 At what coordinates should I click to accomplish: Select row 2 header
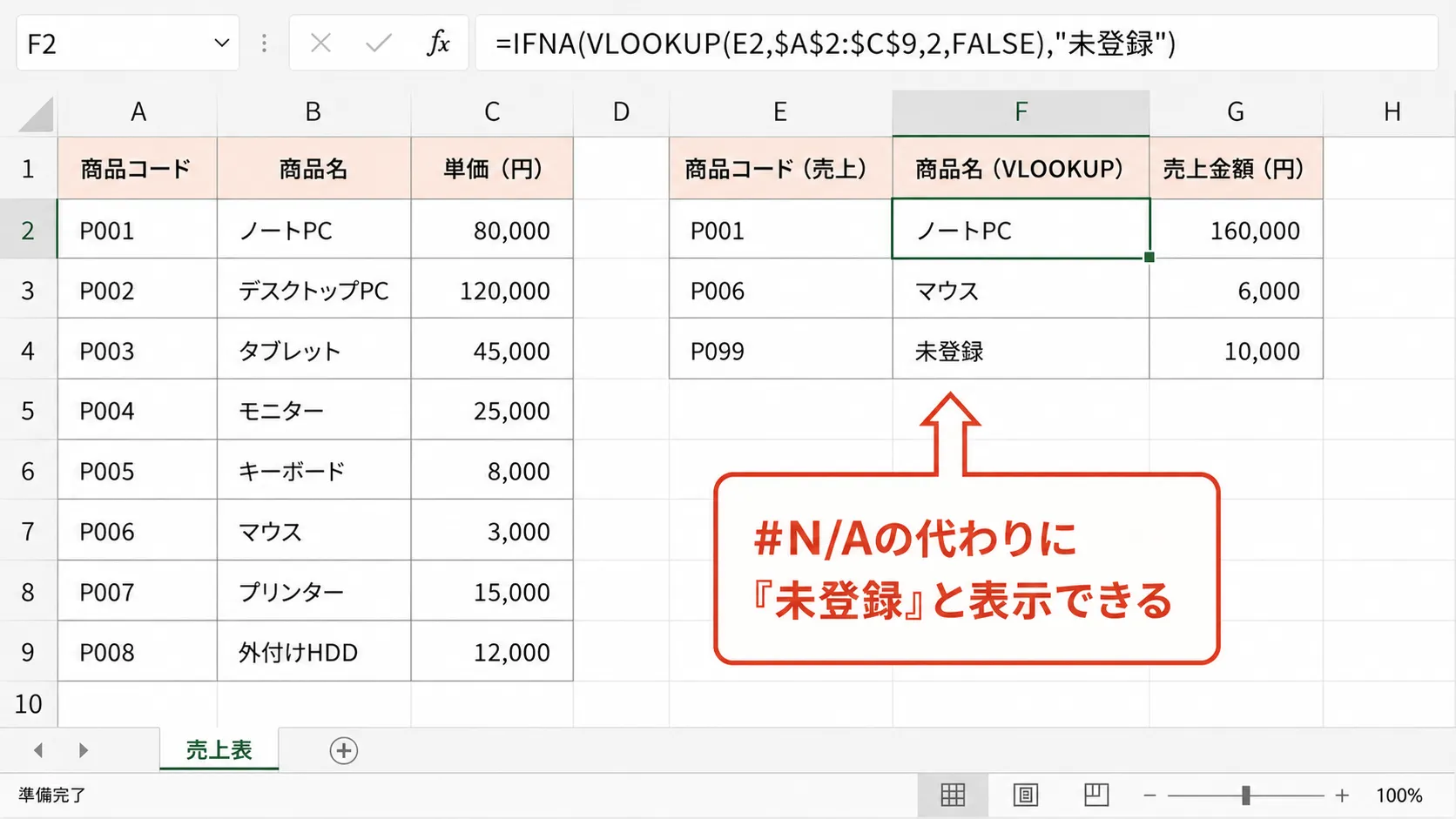coord(28,230)
